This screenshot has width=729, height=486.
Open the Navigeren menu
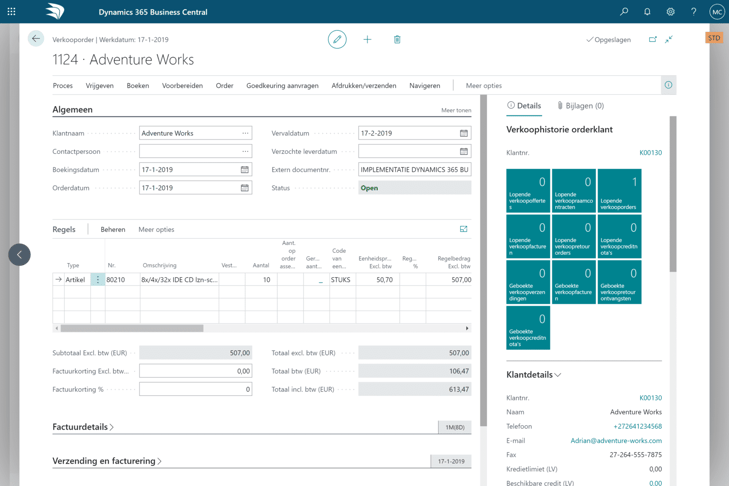pyautogui.click(x=424, y=86)
